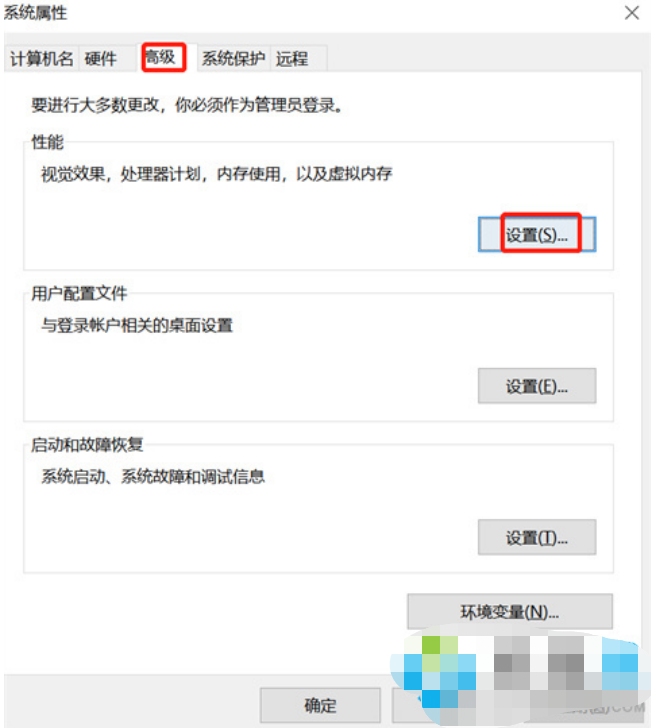Screen dimensions: 651x728
Task: Click the 性能 group label
Action: pos(47,142)
